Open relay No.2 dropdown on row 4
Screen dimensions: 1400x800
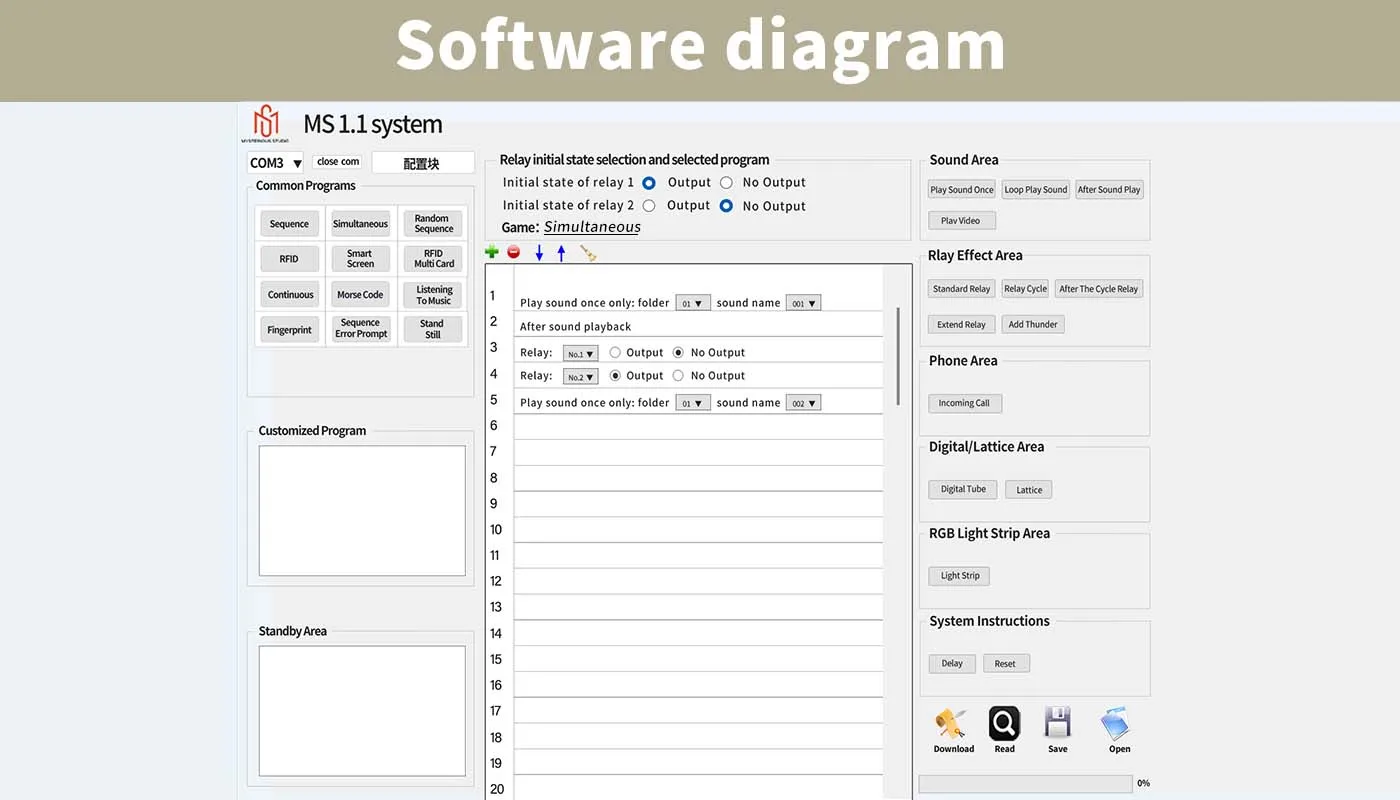click(580, 377)
